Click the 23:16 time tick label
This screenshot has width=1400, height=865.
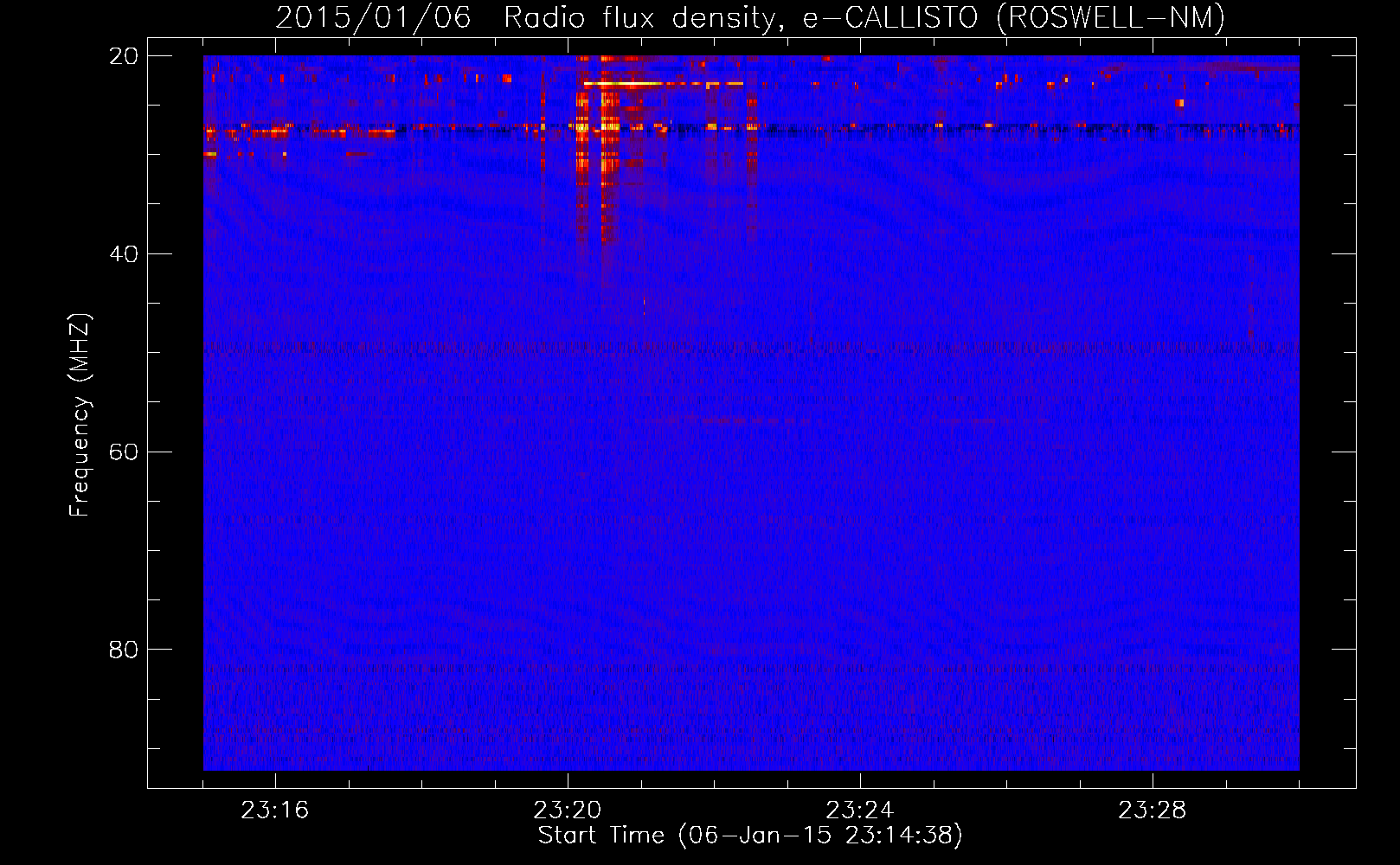275,811
